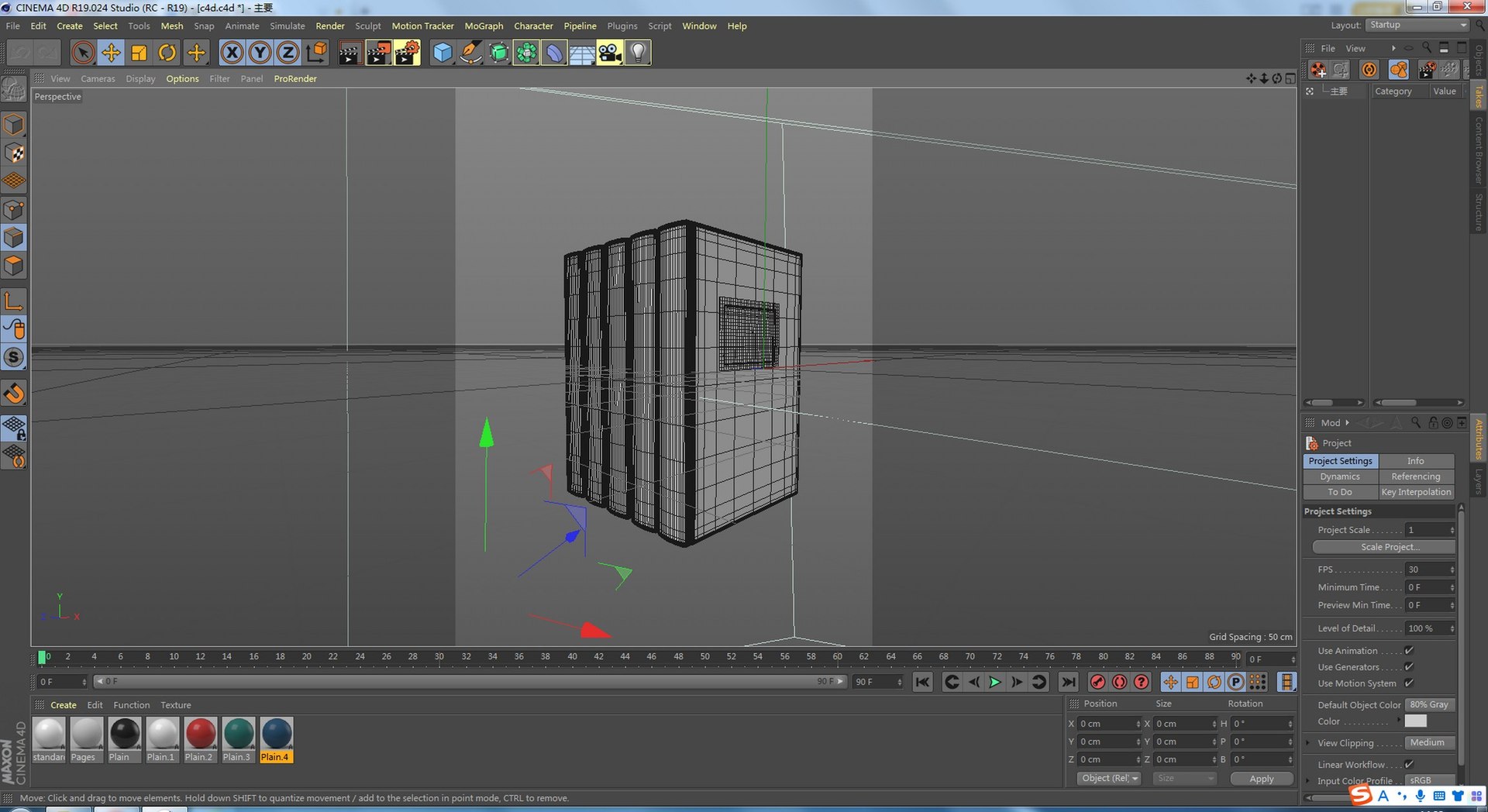This screenshot has width=1488, height=812.
Task: Open the Render Settings icon
Action: point(407,53)
